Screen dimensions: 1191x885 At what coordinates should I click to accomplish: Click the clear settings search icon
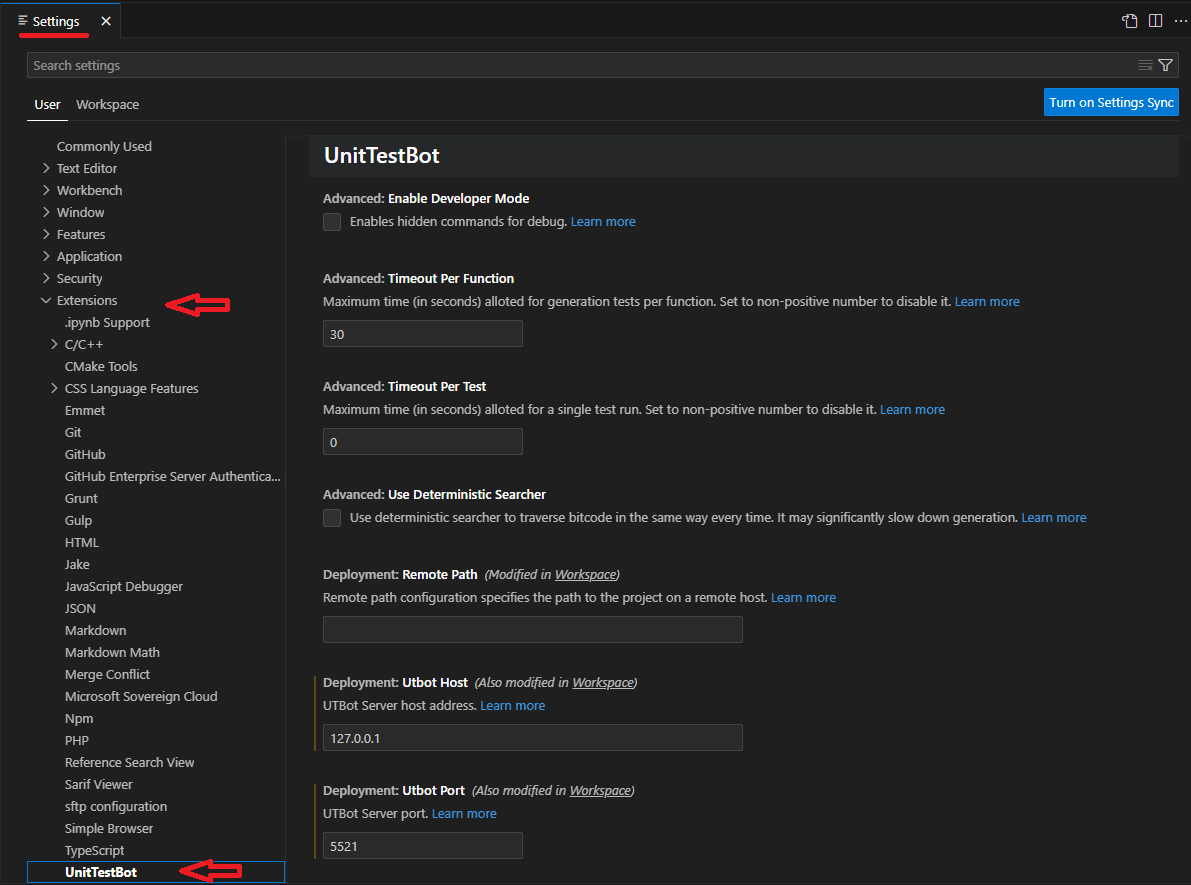(x=1145, y=66)
